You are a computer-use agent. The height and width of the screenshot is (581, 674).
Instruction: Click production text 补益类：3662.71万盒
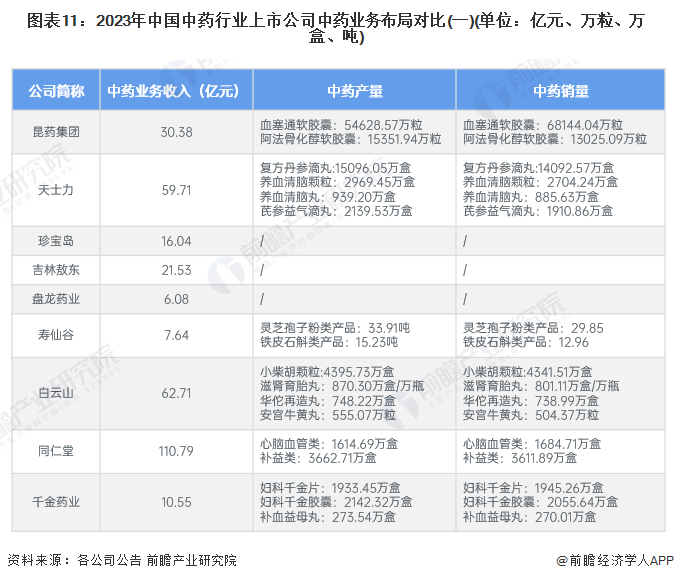tap(318, 458)
